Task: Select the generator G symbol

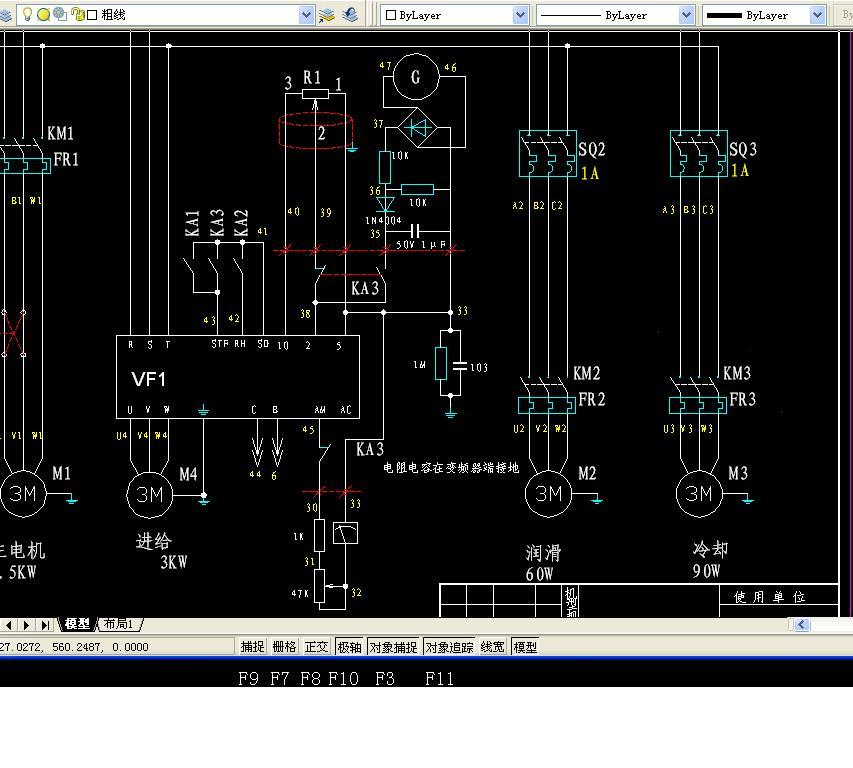Action: (416, 77)
